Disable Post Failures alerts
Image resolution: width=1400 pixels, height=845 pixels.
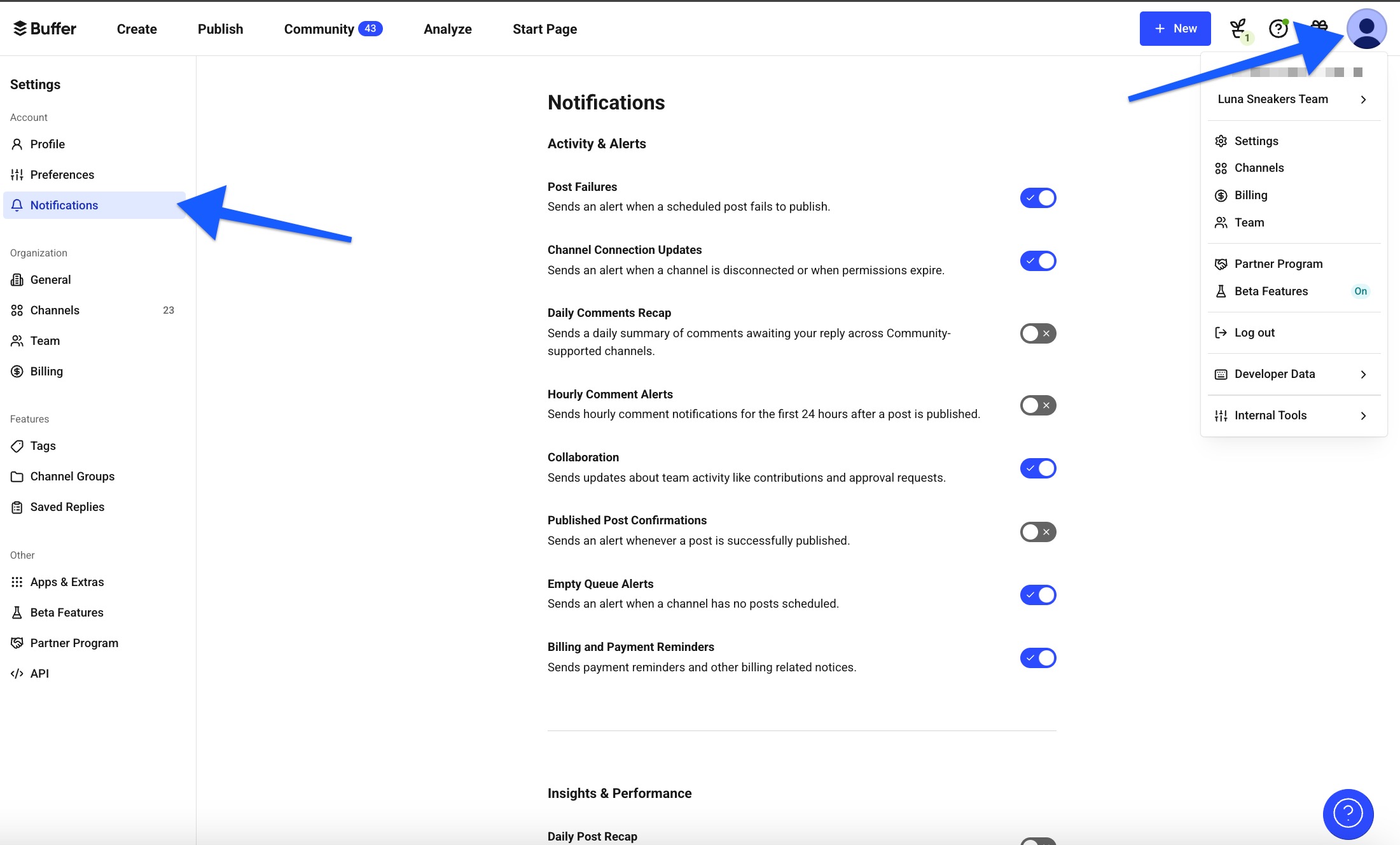coord(1037,197)
